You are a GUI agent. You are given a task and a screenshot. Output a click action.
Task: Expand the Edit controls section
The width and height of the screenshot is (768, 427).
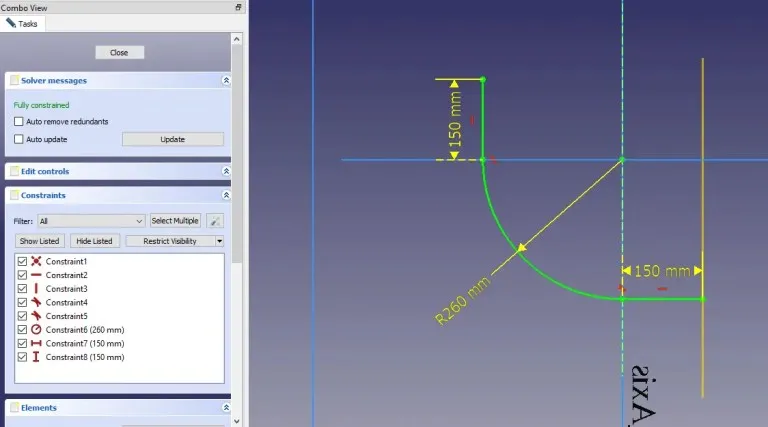226,171
